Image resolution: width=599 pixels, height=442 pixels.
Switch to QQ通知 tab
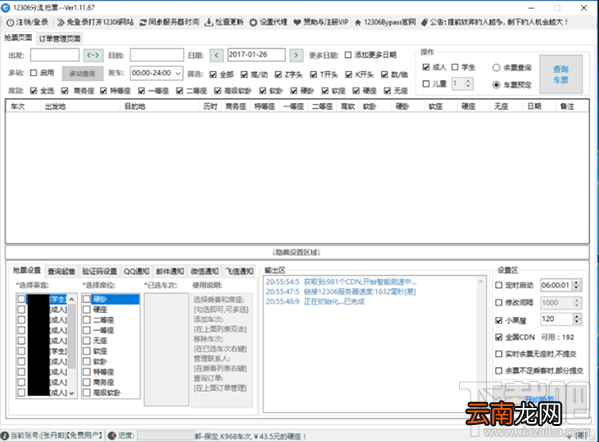pyautogui.click(x=136, y=271)
